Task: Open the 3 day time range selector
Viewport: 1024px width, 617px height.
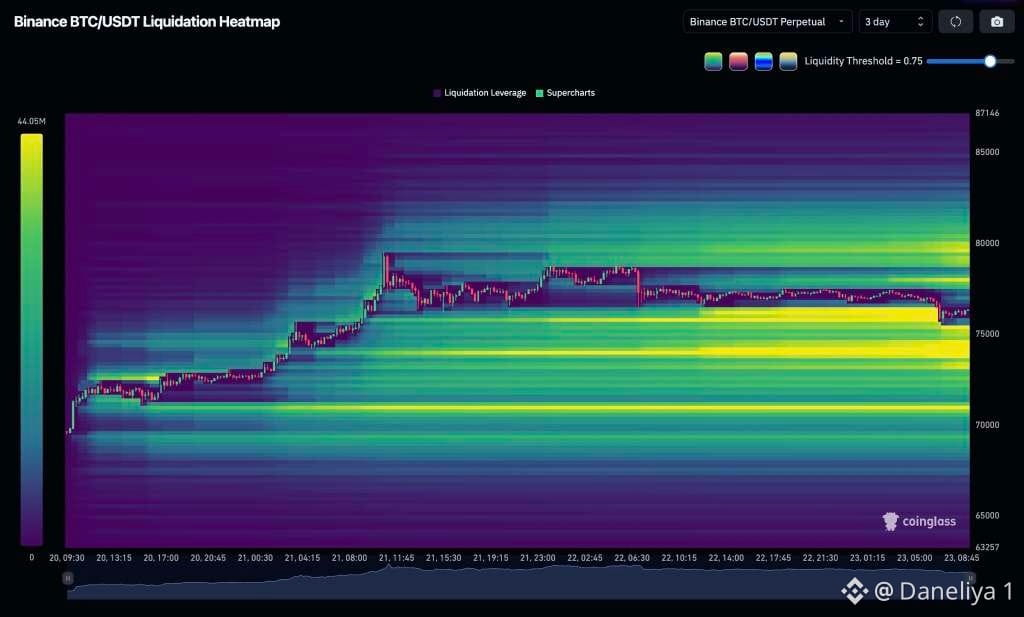Action: (895, 22)
